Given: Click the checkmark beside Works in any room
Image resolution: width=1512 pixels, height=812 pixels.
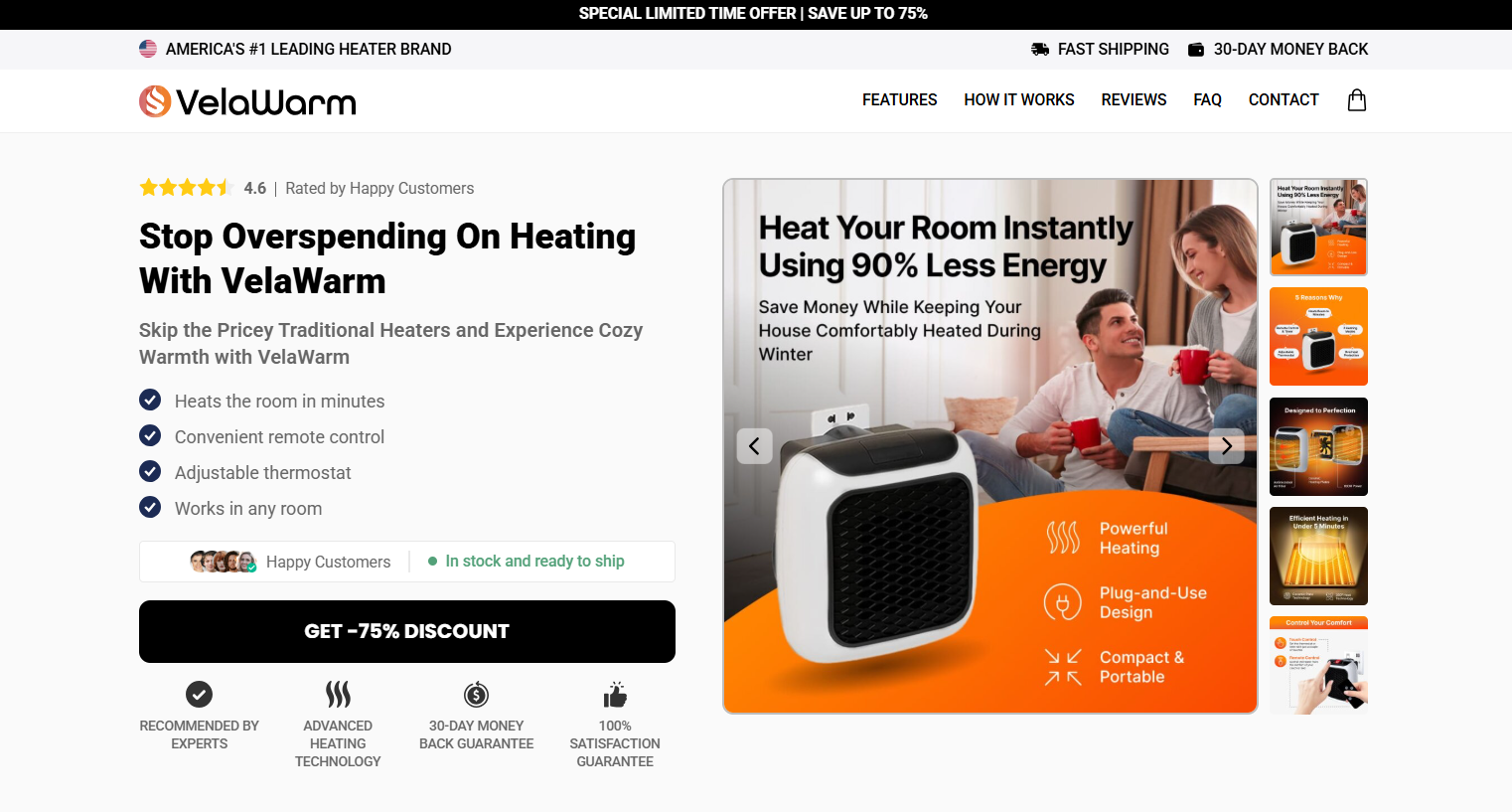Looking at the screenshot, I should coord(150,507).
